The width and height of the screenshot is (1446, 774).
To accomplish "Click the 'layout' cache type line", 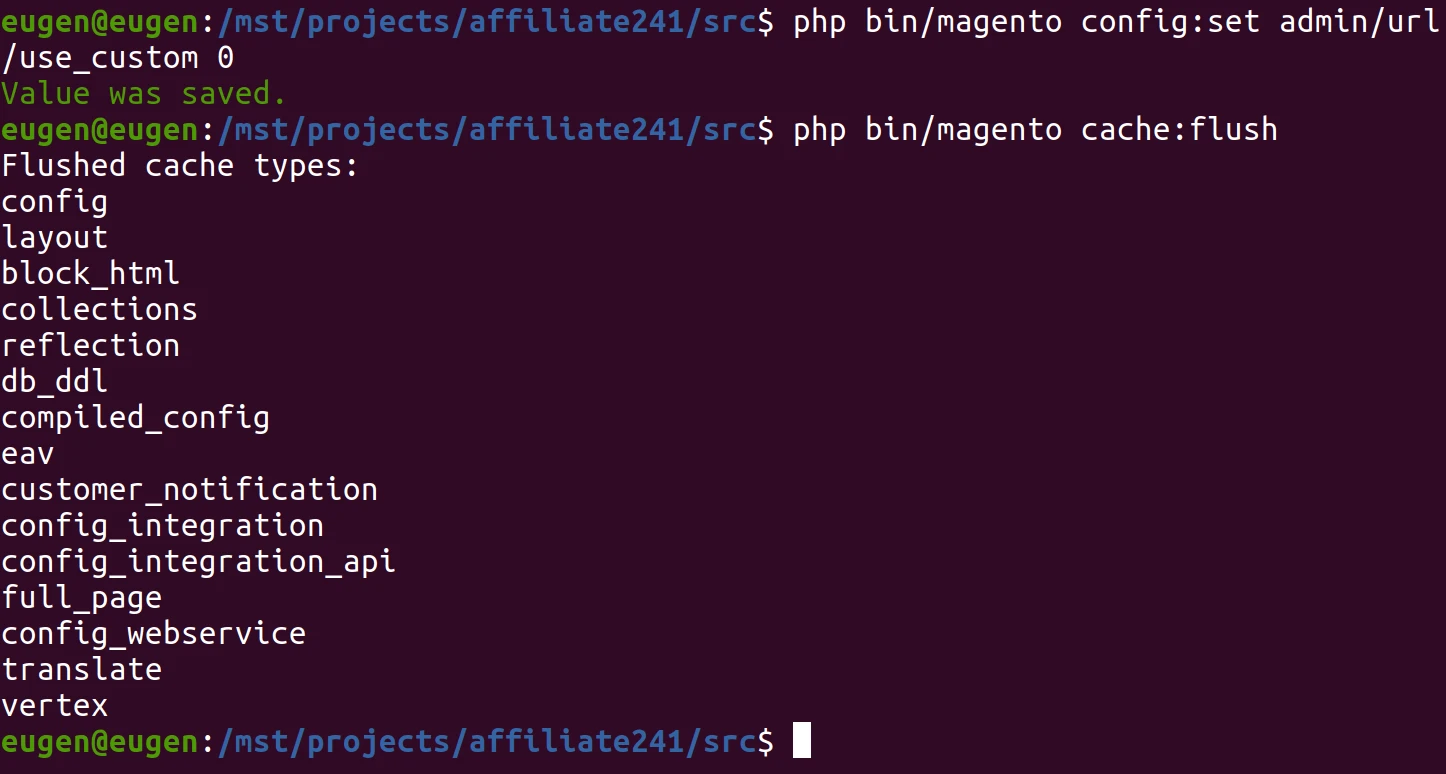I will (54, 238).
